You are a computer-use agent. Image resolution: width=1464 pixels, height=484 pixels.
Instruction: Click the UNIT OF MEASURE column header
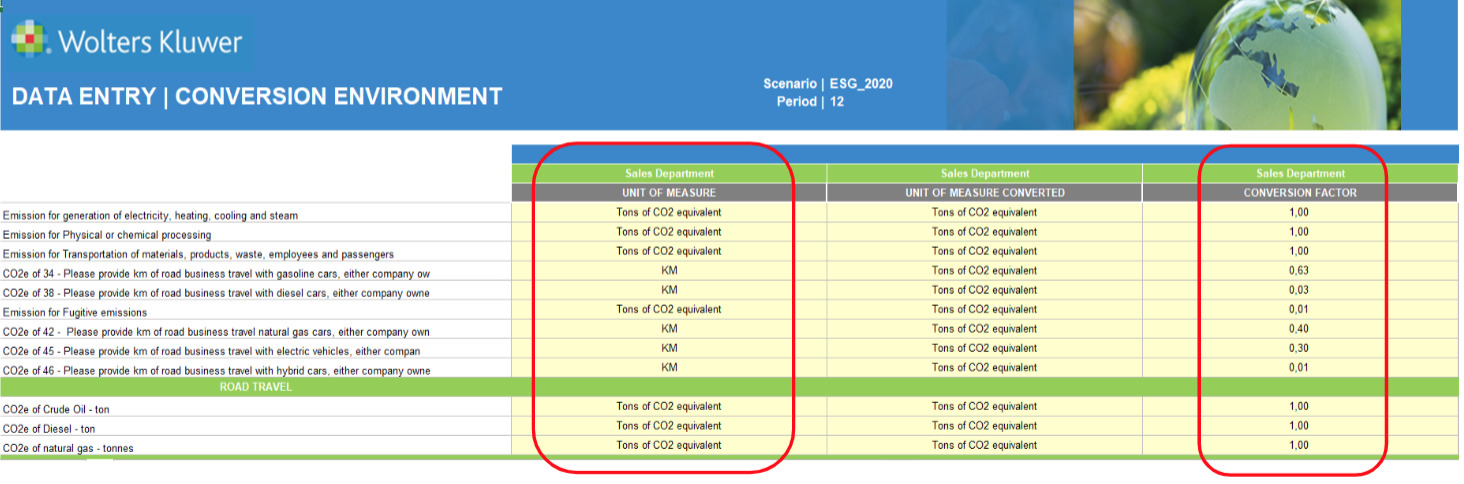point(669,192)
